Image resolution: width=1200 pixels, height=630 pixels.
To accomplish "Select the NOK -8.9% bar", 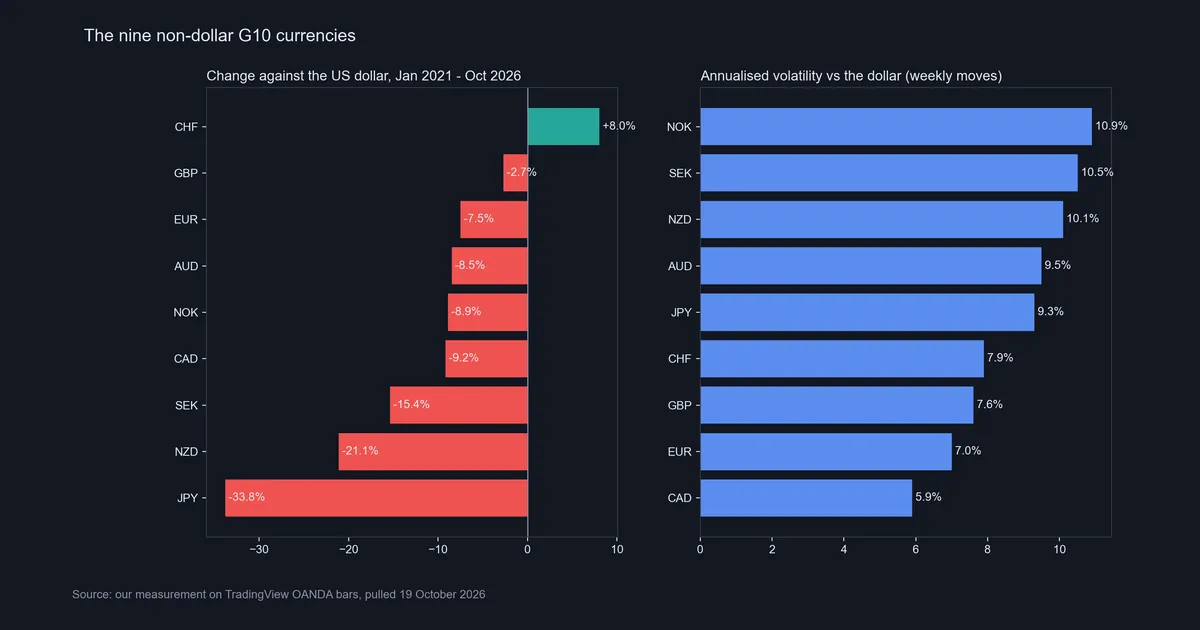I will [x=488, y=312].
